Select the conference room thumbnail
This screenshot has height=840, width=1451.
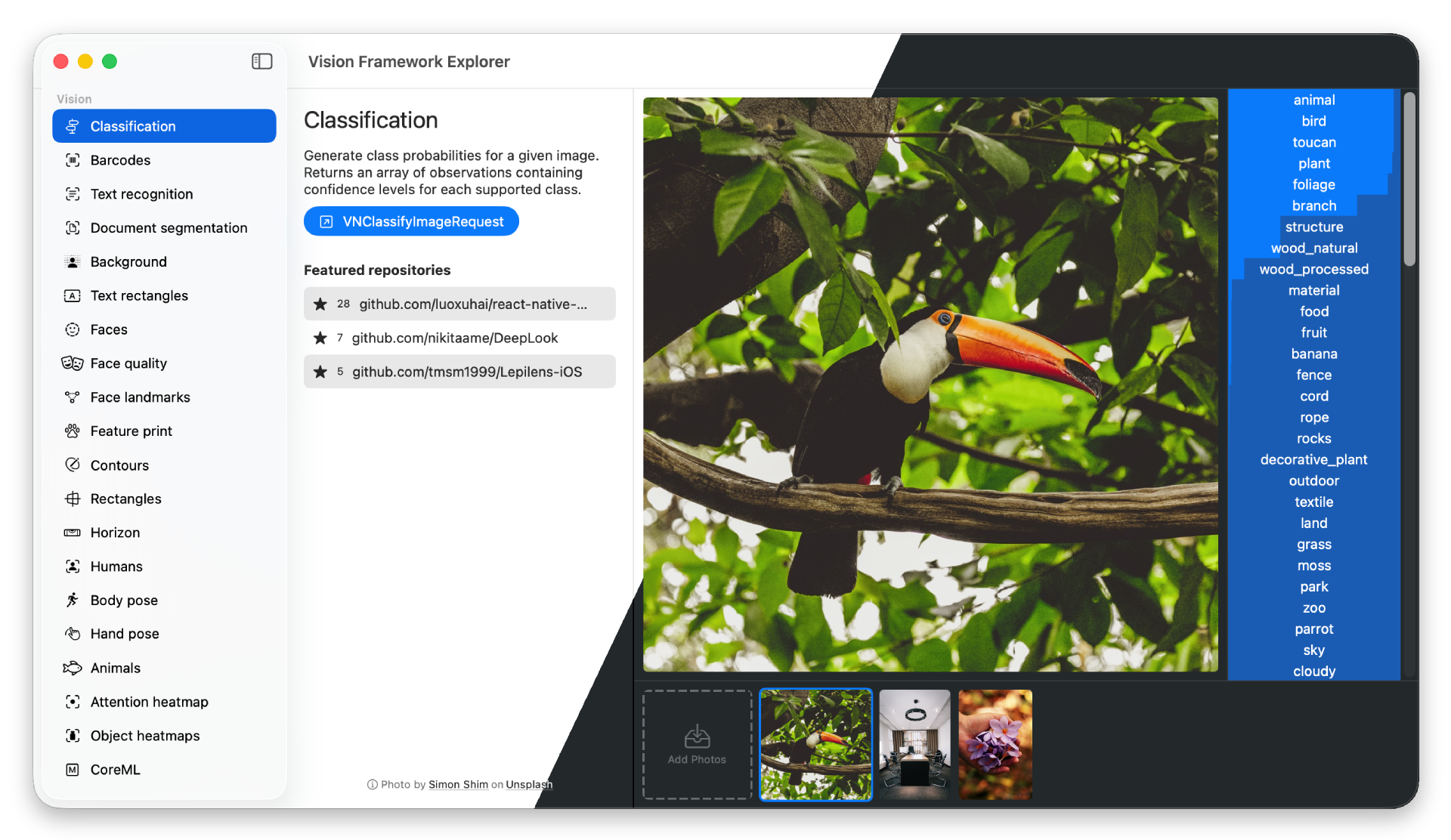click(x=914, y=745)
